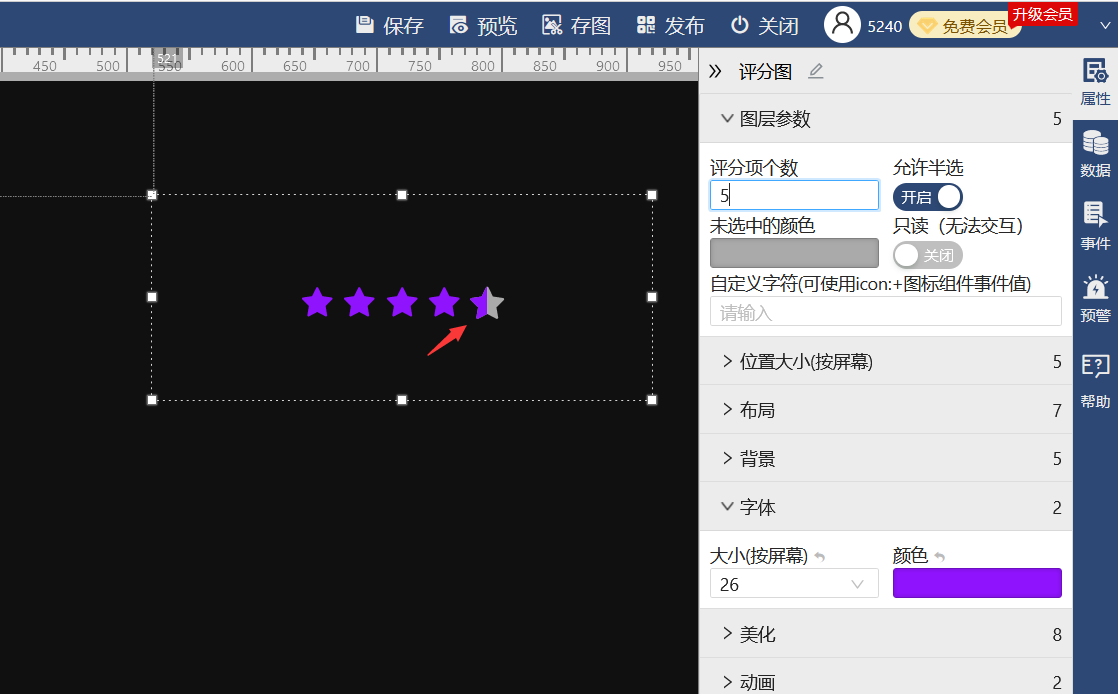Screen dimensions: 1118x694
Task: Open the 帮助 help panel
Action: pos(1095,381)
